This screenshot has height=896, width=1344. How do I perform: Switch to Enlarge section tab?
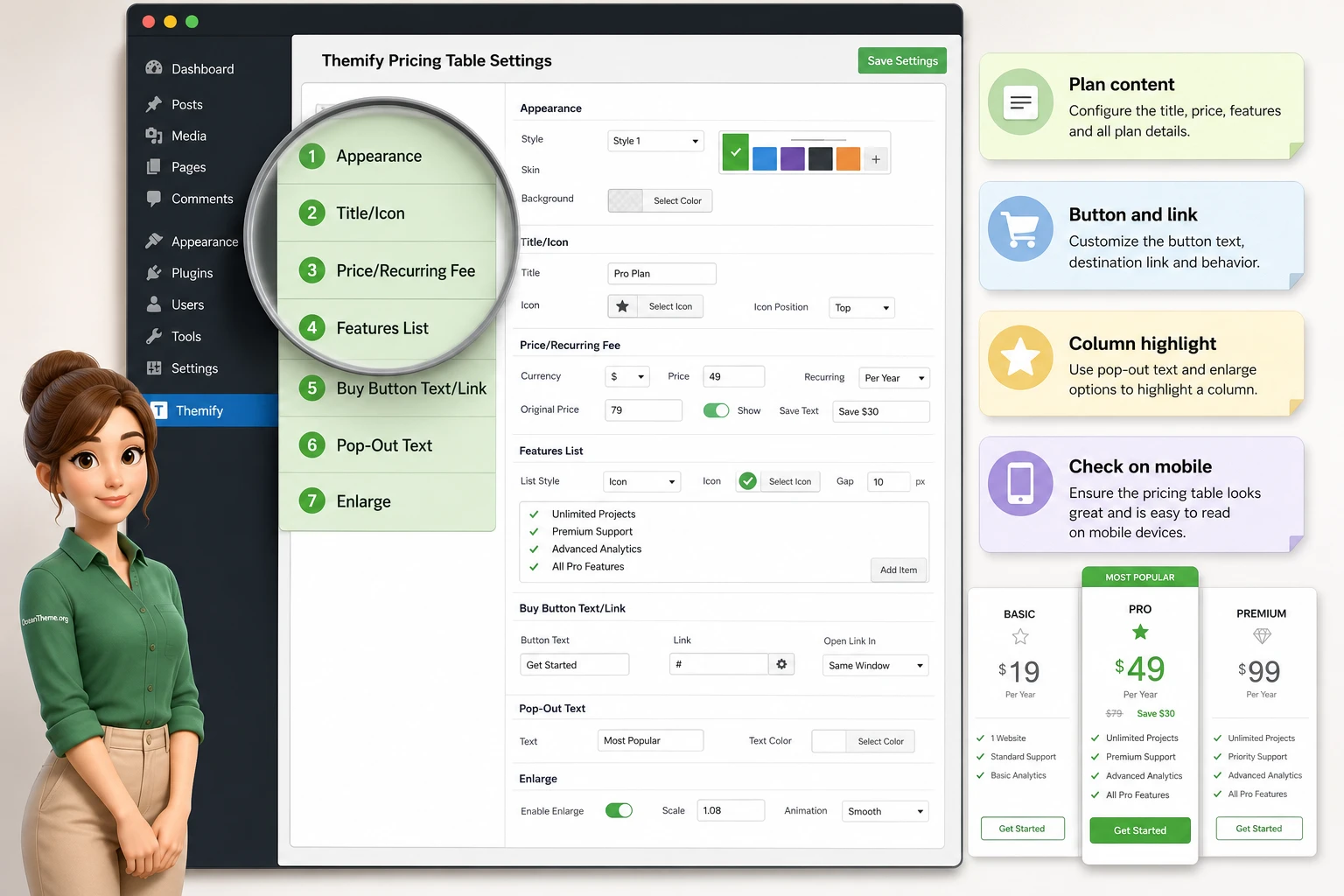point(387,501)
